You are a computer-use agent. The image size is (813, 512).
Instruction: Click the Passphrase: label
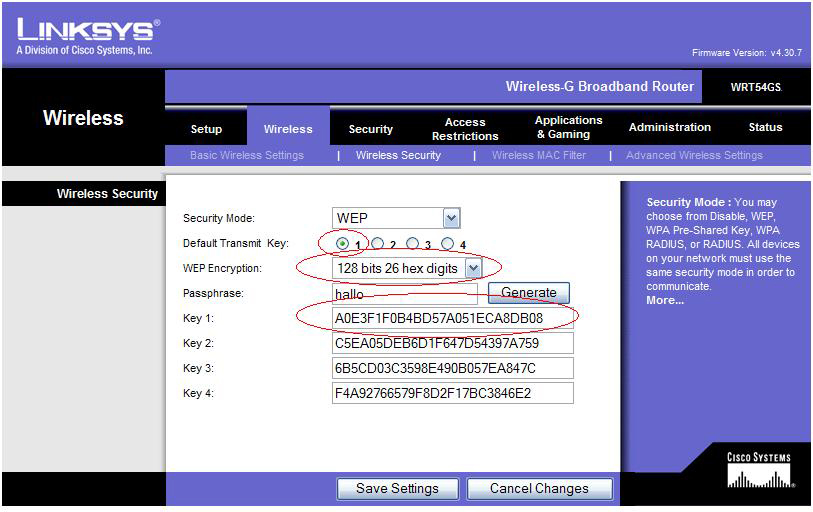coord(213,293)
